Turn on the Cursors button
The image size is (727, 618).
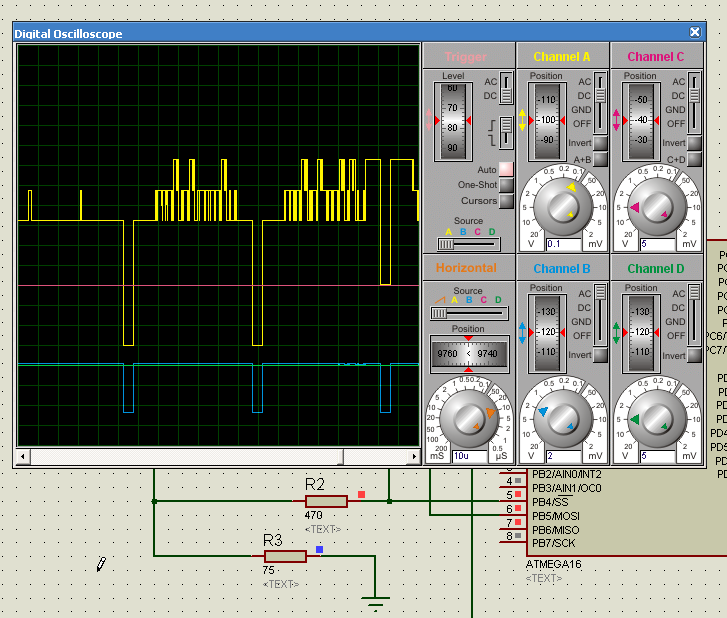pyautogui.click(x=506, y=201)
